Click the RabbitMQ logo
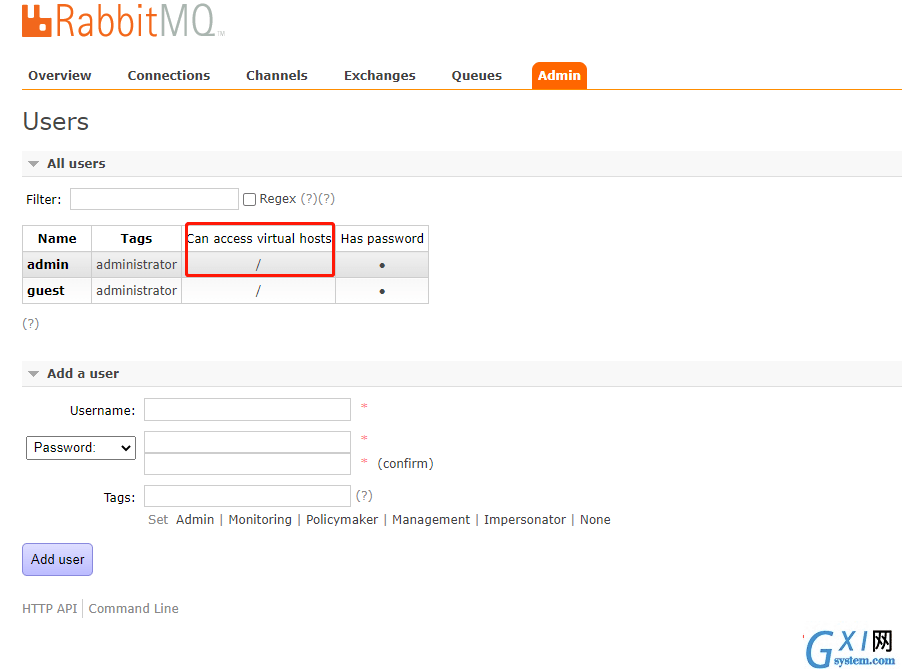The image size is (902, 669). point(123,21)
